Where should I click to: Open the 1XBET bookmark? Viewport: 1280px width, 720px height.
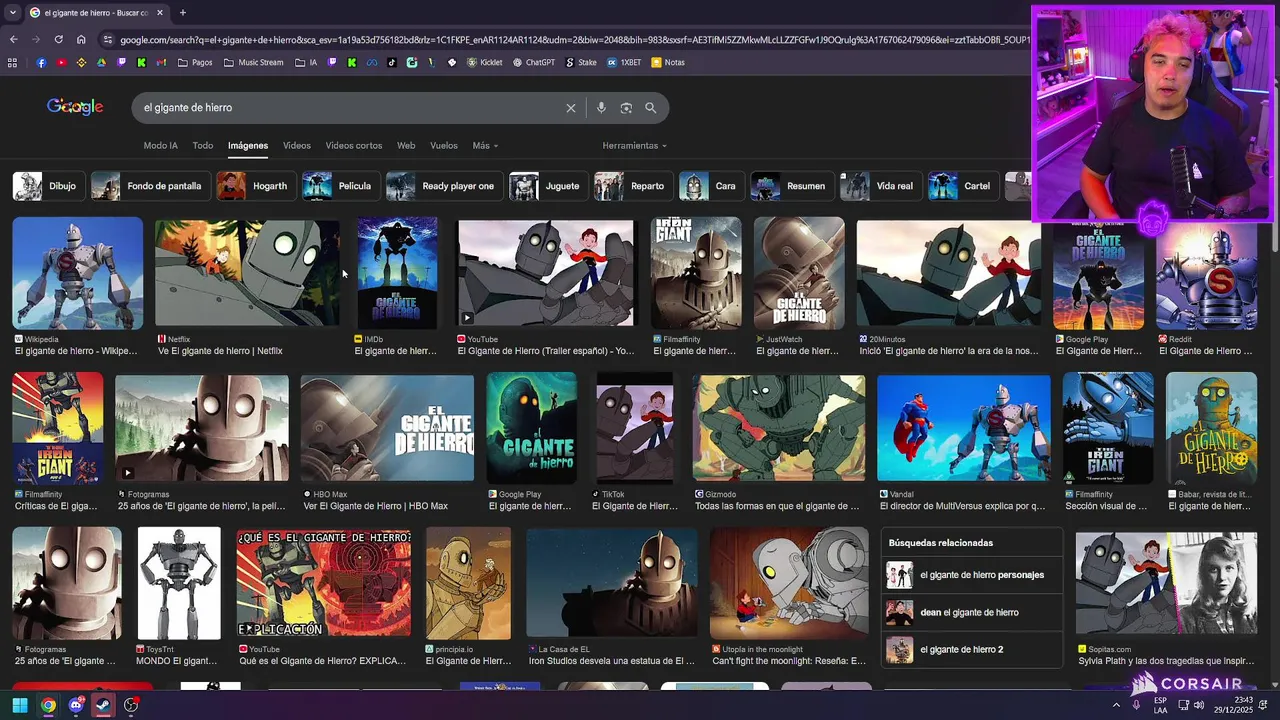[x=624, y=62]
